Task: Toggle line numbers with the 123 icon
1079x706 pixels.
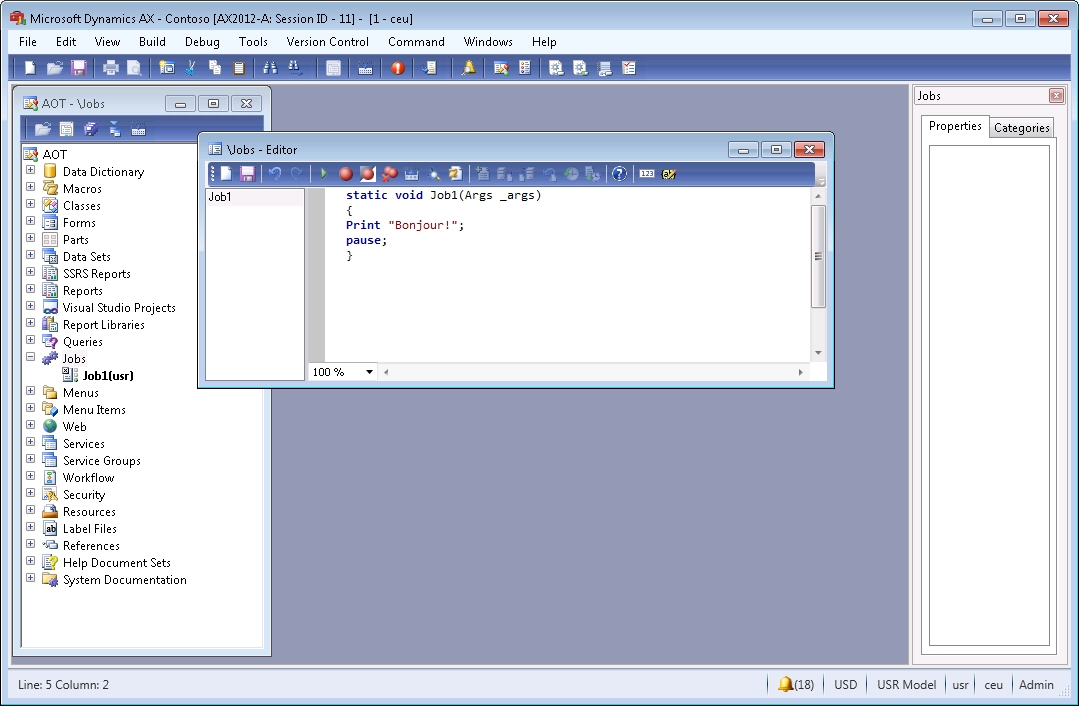Action: click(x=647, y=174)
